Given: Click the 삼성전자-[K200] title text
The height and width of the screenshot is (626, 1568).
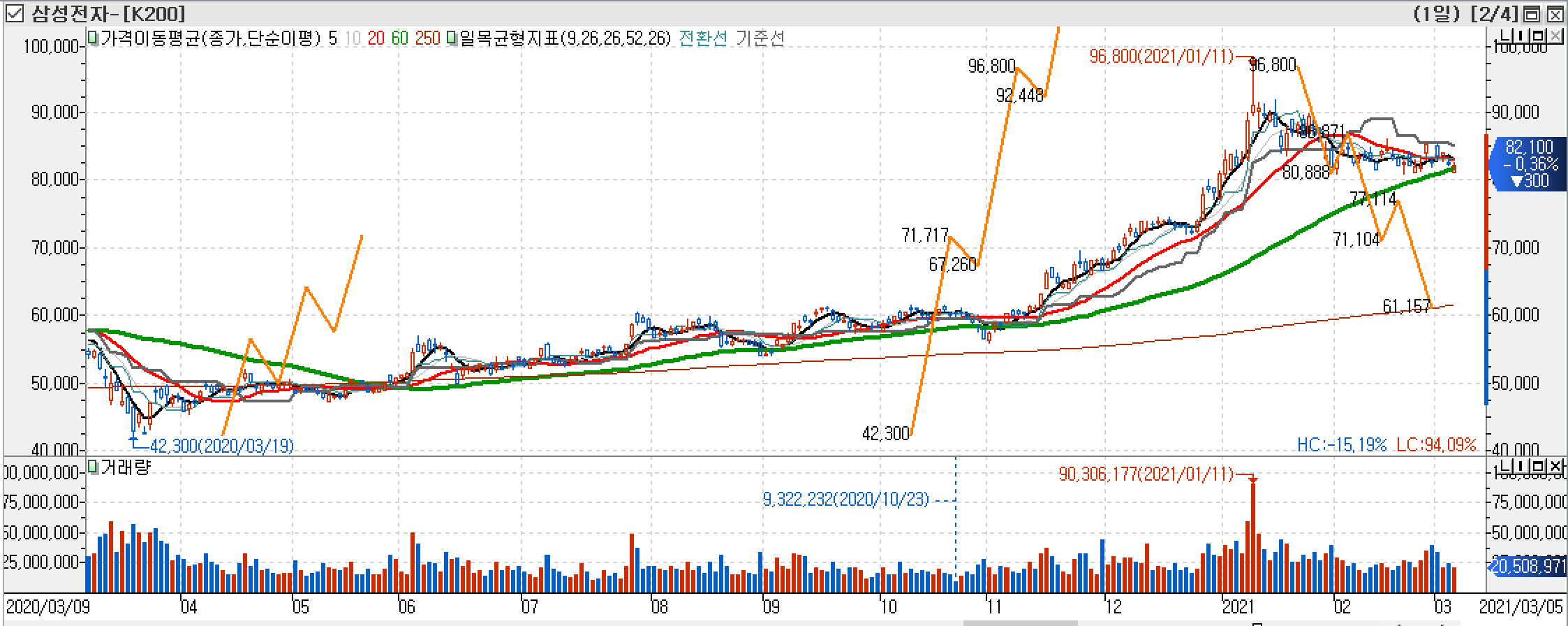Looking at the screenshot, I should coord(109,13).
